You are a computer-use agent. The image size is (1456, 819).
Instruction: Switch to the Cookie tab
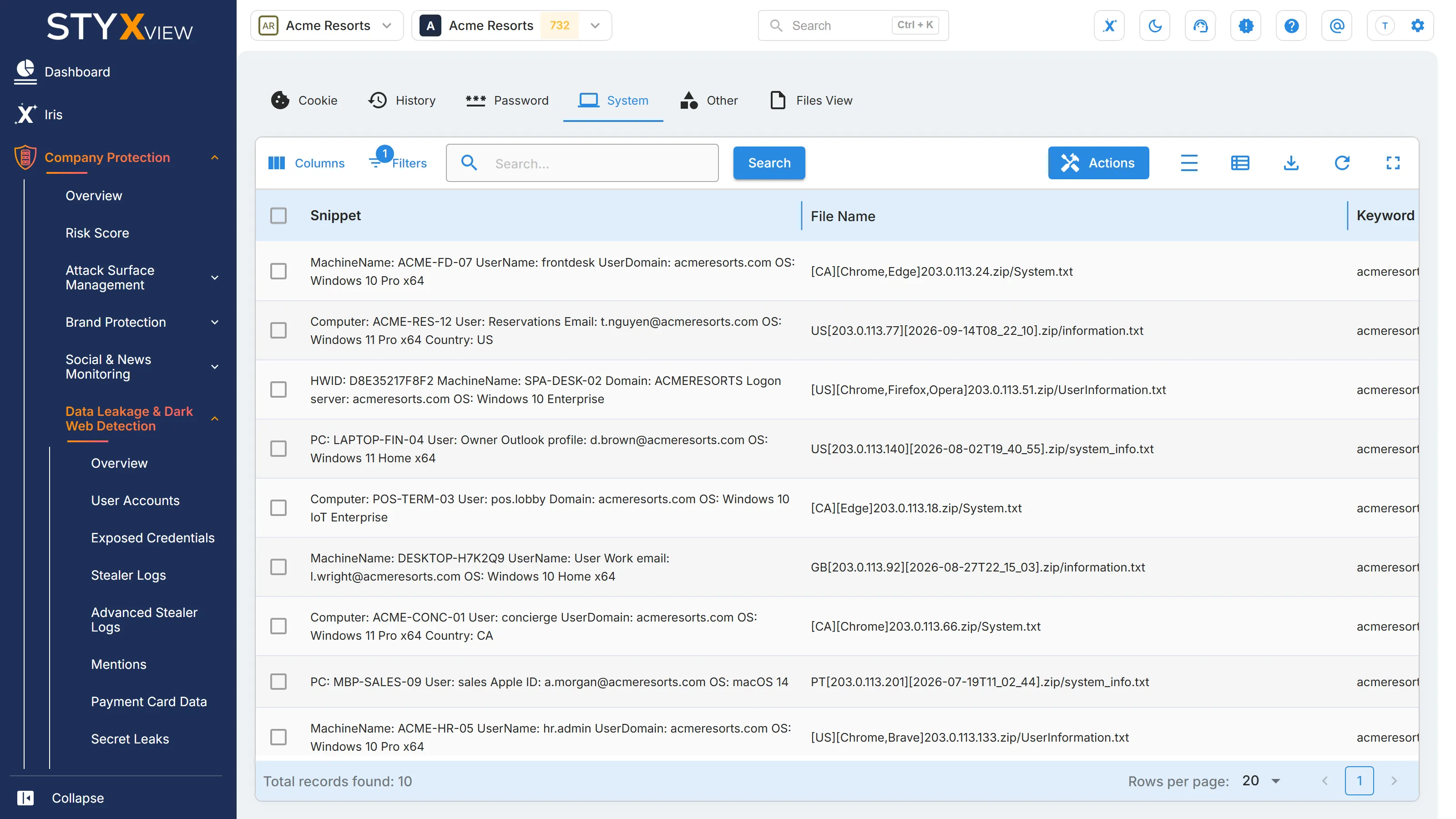coord(304,100)
